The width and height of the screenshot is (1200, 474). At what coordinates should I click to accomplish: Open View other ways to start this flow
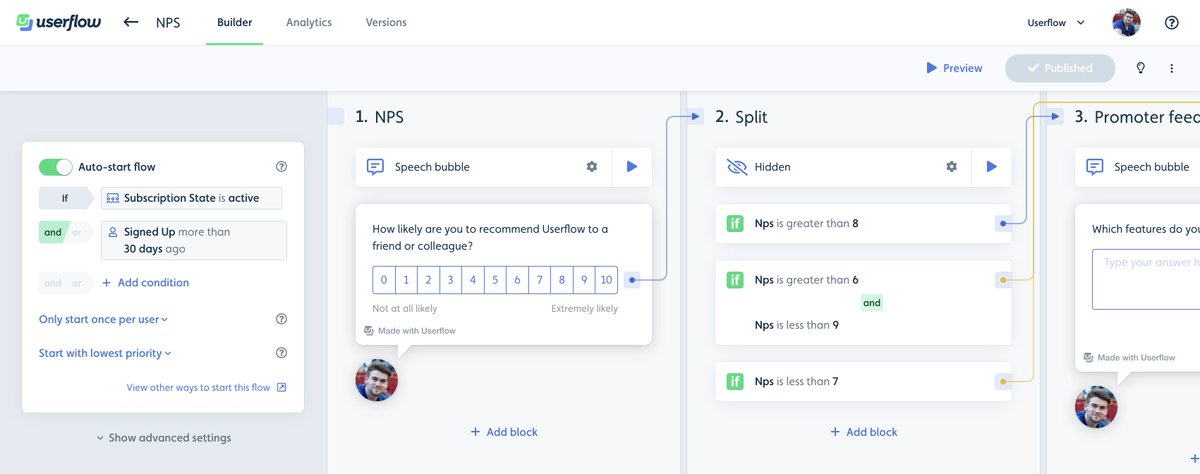point(206,387)
